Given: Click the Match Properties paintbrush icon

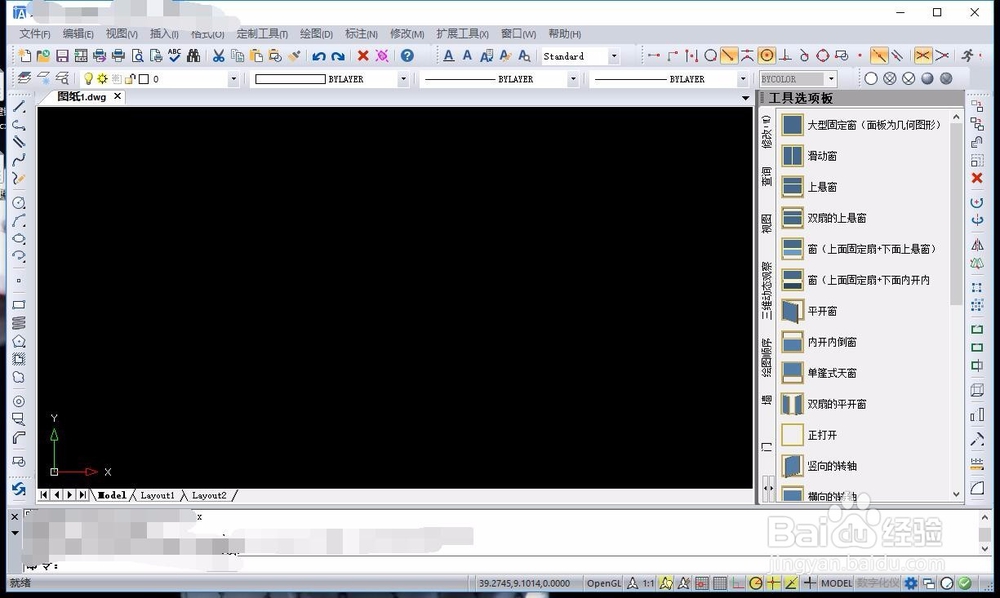Looking at the screenshot, I should [293, 56].
